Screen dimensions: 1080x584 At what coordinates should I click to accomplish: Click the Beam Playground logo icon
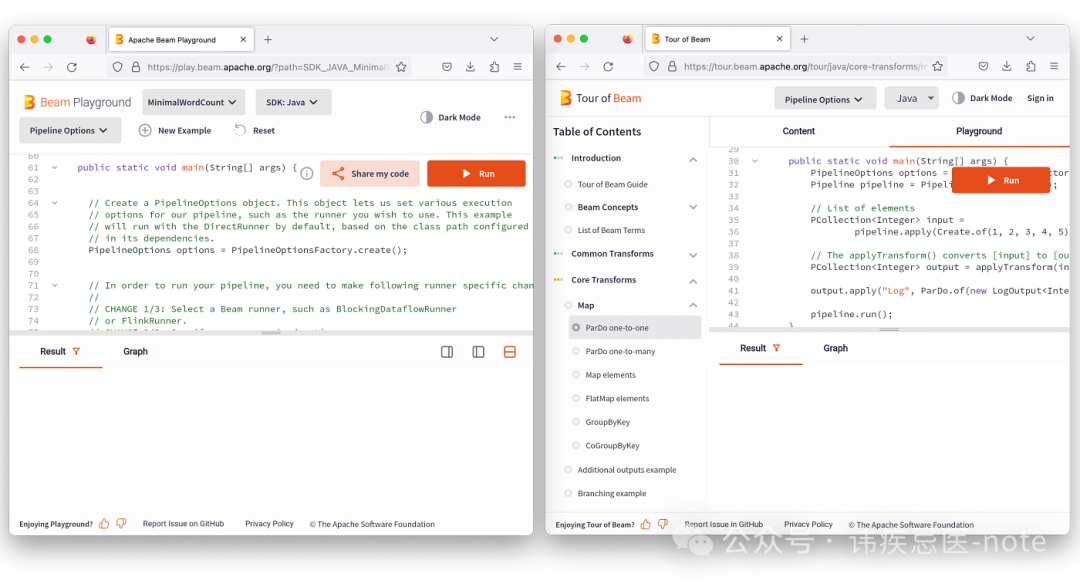[29, 102]
